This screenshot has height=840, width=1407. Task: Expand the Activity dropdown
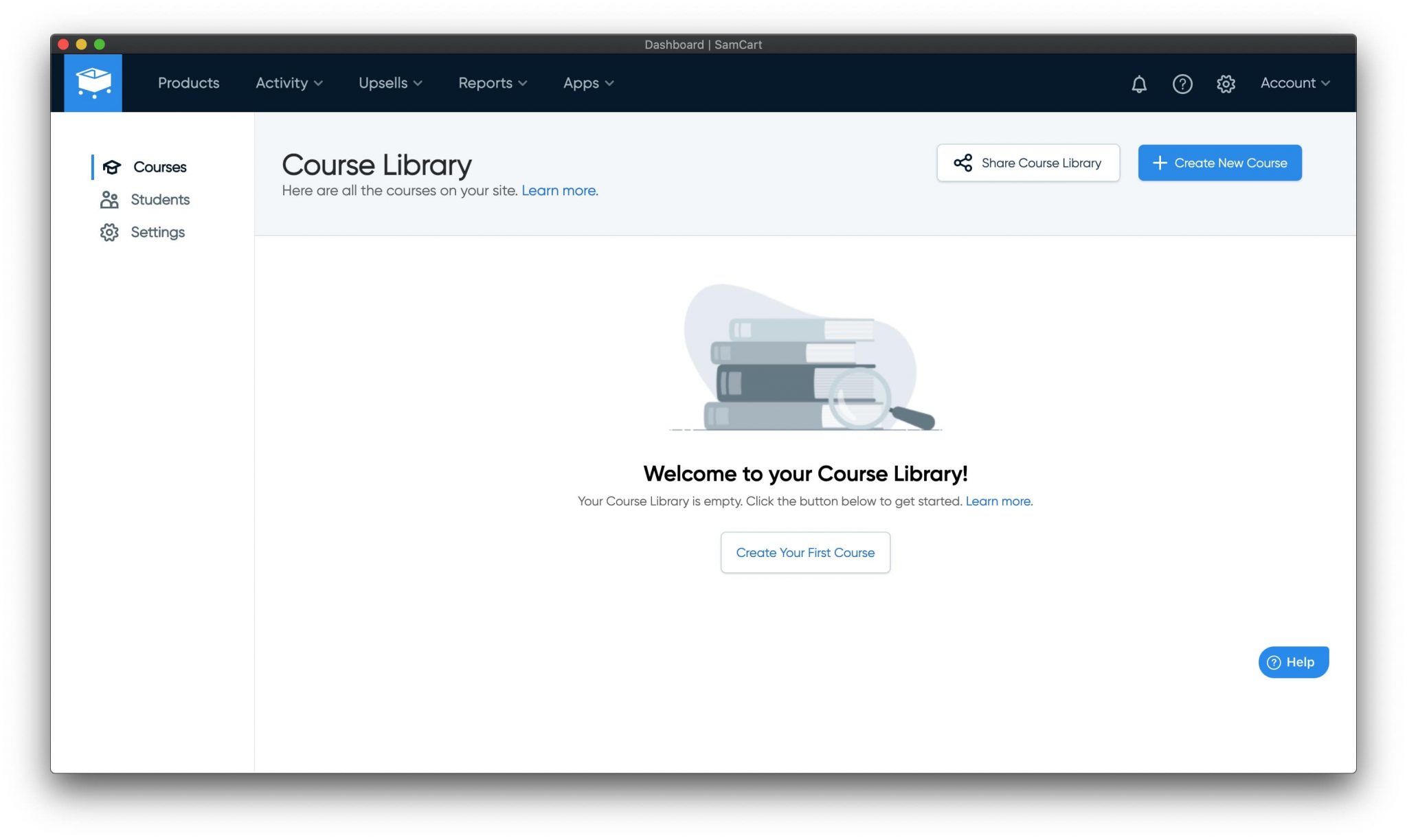[x=289, y=83]
